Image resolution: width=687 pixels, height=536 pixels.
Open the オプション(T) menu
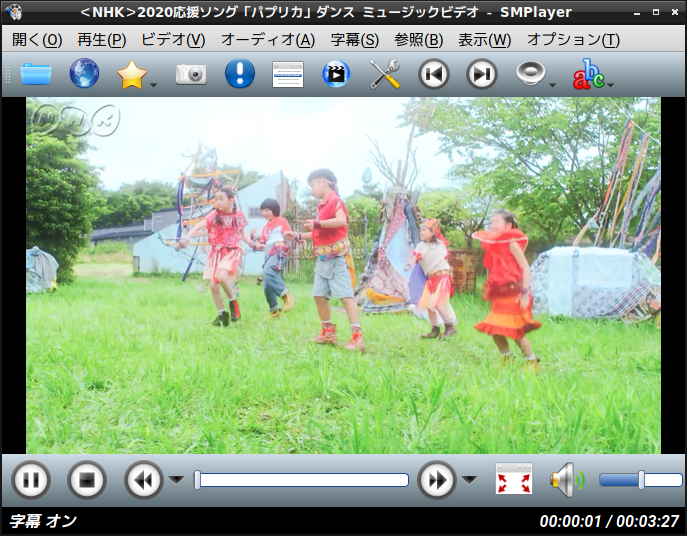tap(573, 40)
